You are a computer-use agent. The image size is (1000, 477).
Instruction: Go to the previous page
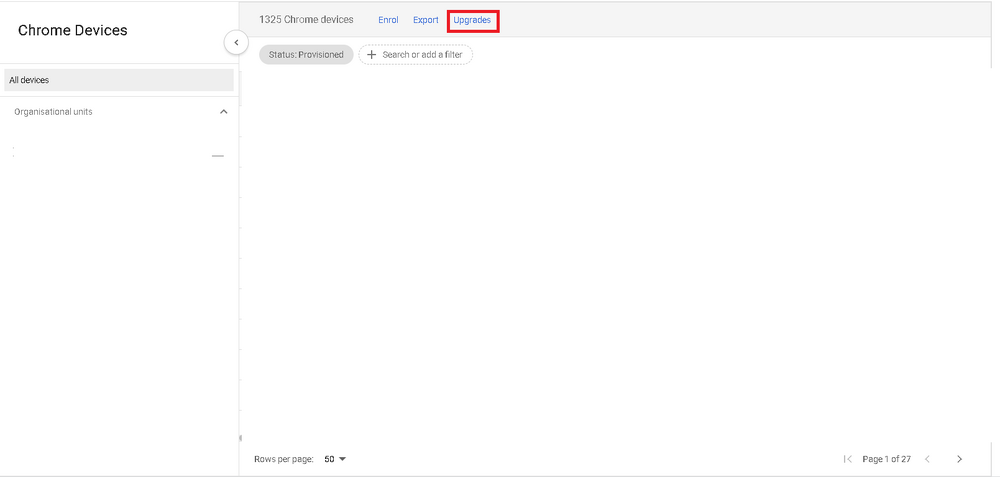click(927, 459)
